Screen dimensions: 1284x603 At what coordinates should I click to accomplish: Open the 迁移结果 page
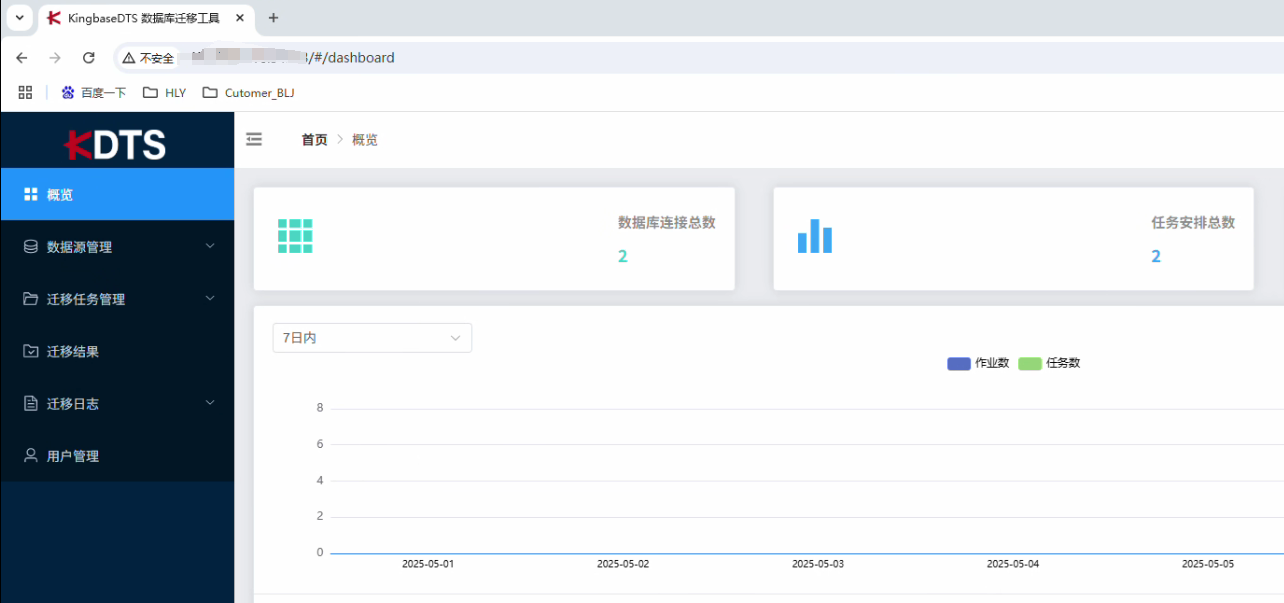pos(117,351)
